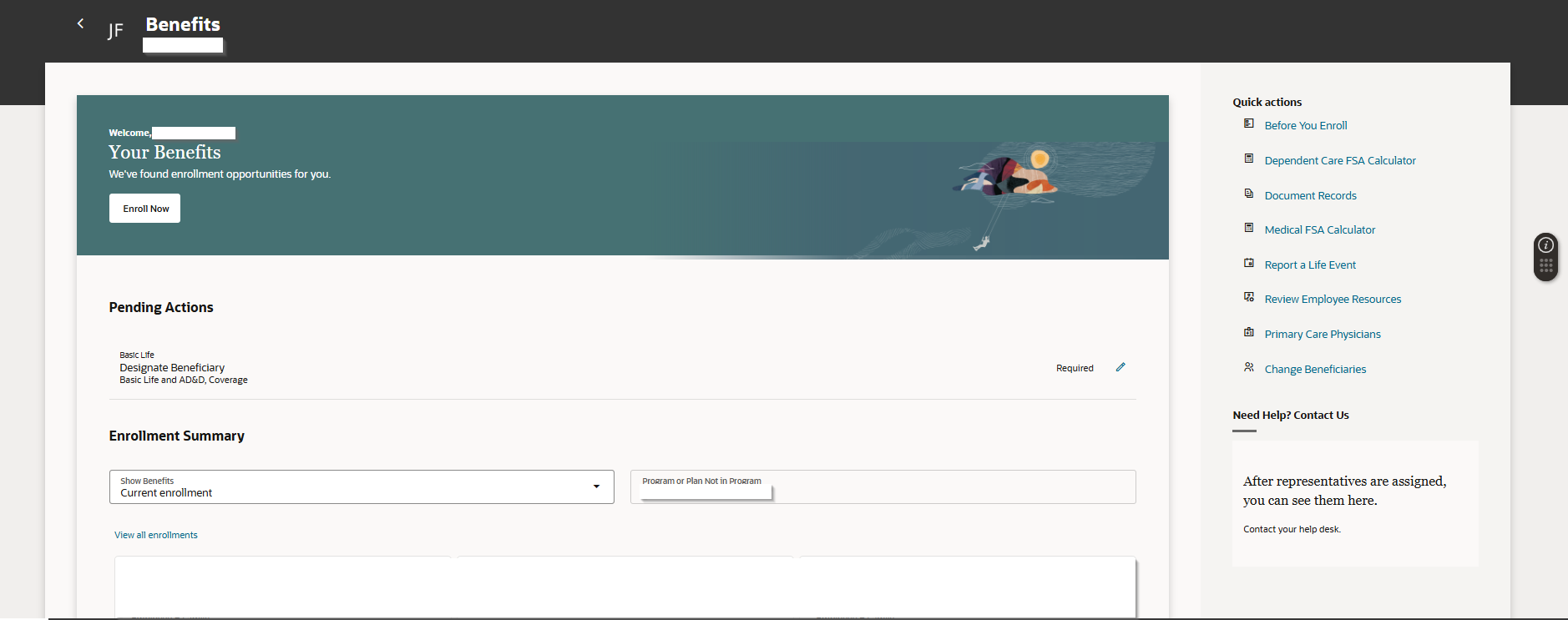Click the Your Benefits banner heading

164,152
